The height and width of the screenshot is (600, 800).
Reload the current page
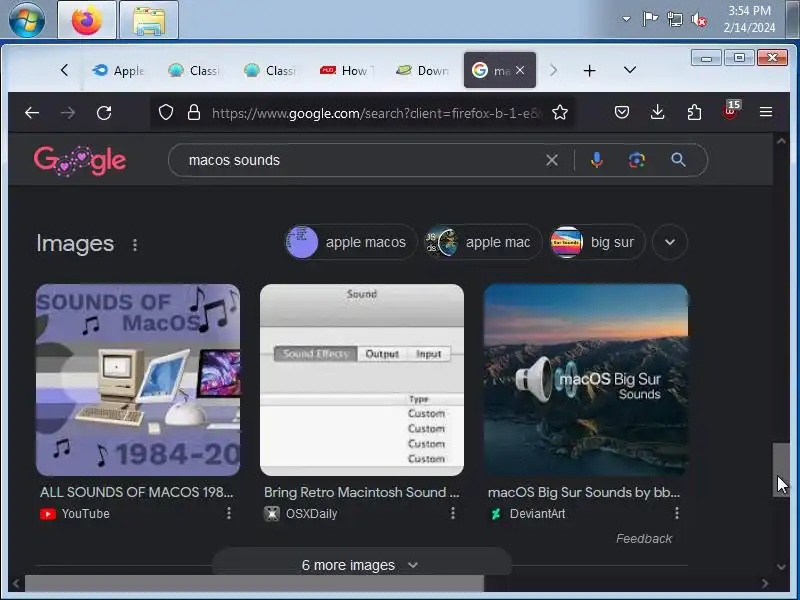104,113
